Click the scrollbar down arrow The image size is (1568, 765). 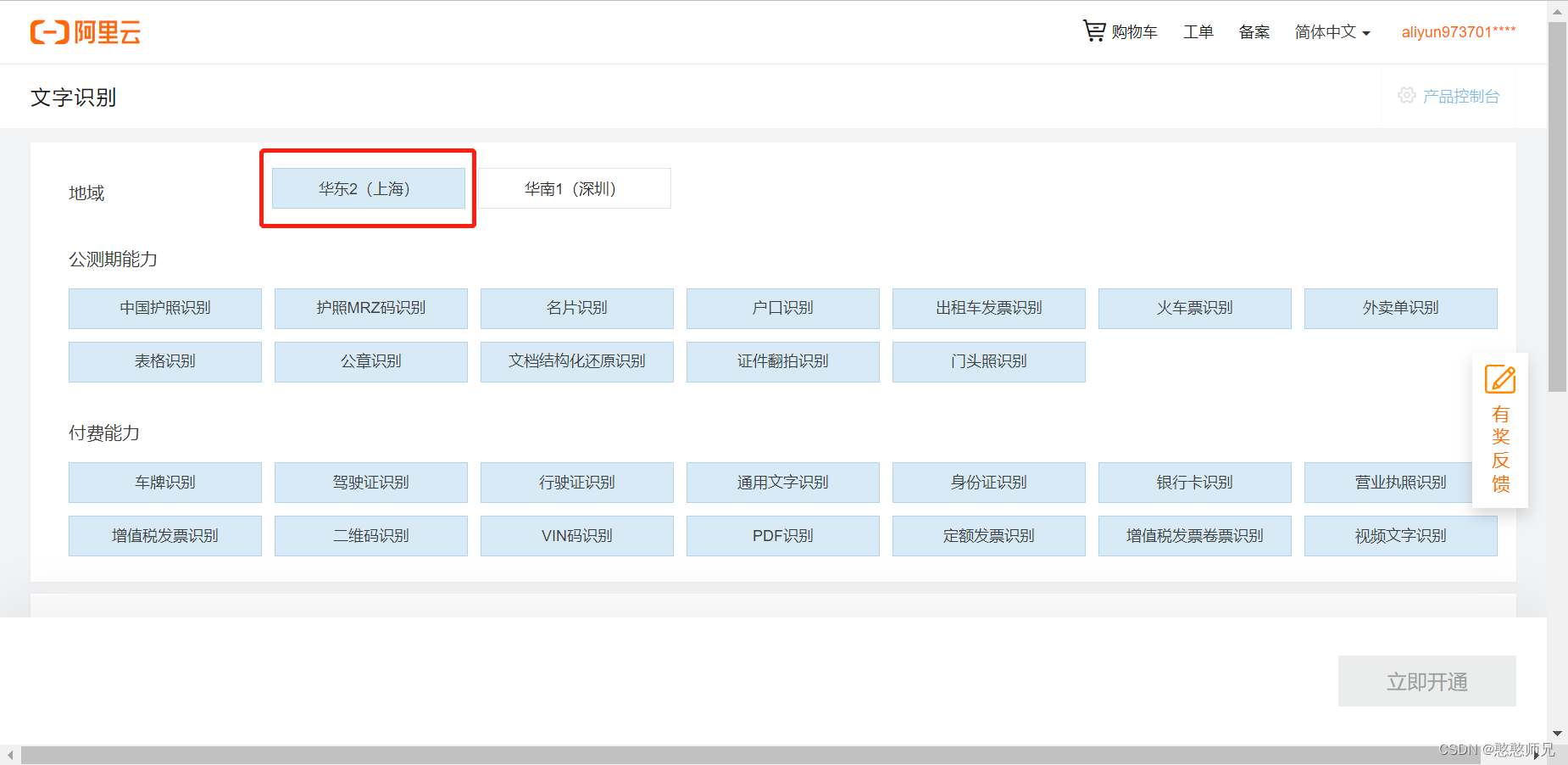(1557, 734)
